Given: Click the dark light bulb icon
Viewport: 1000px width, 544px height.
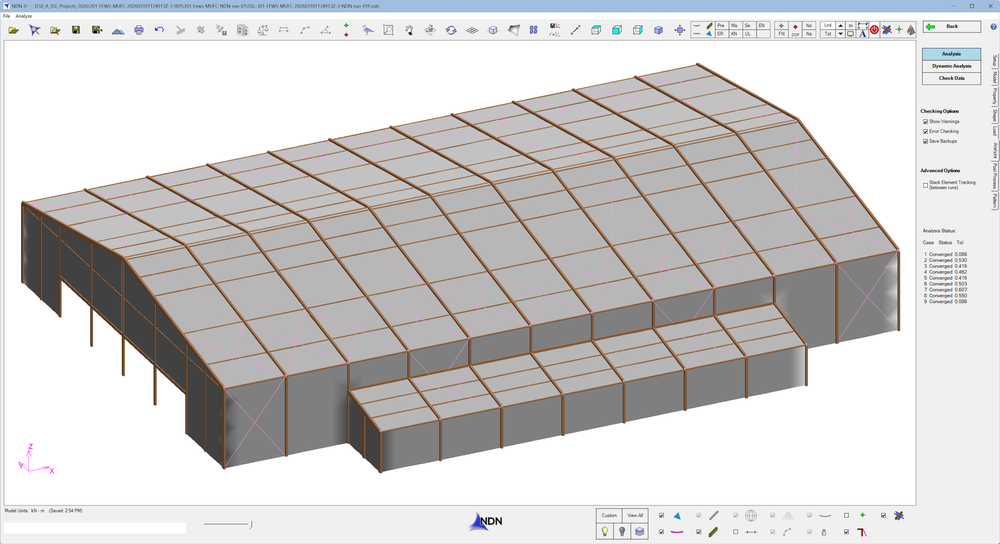Looking at the screenshot, I should pos(622,531).
